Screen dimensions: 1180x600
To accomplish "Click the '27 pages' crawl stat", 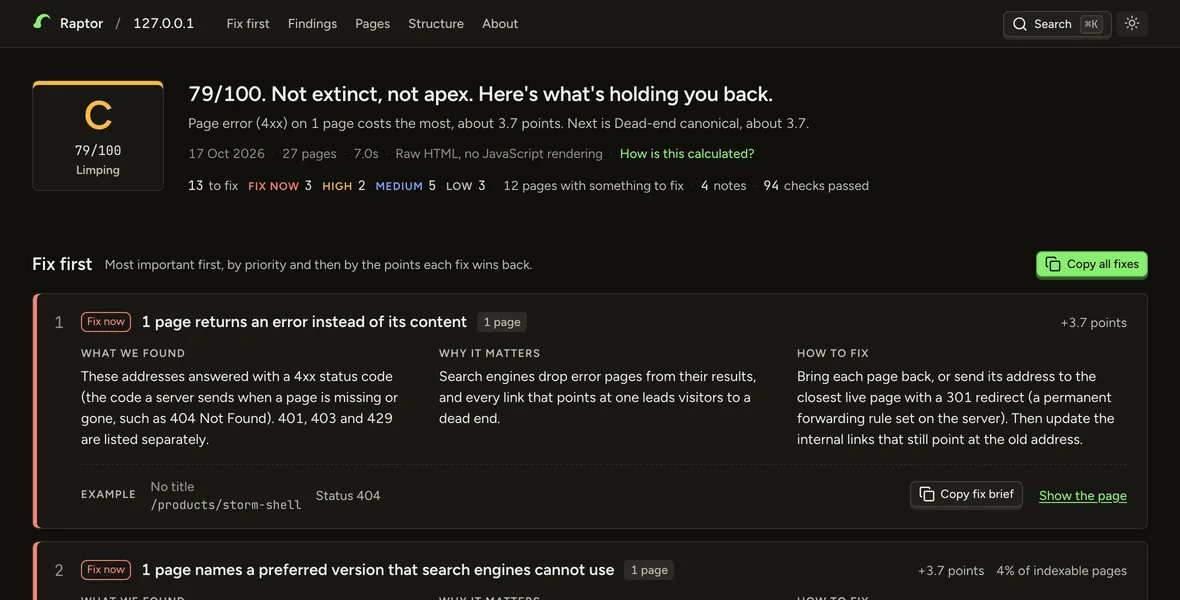I will point(309,154).
